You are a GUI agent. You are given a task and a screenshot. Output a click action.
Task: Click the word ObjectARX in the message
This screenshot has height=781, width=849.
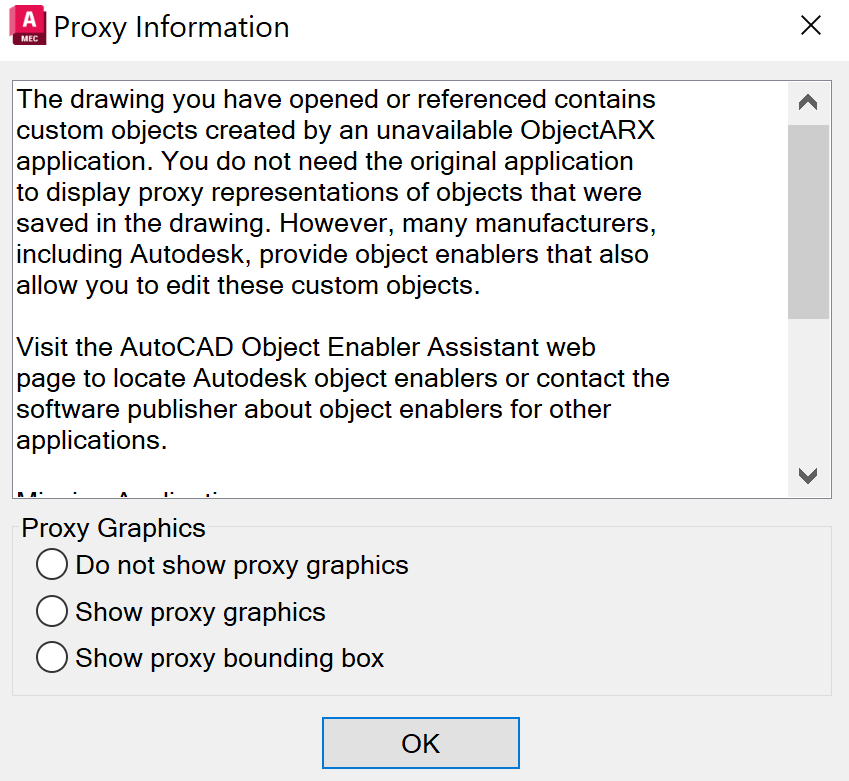point(588,130)
